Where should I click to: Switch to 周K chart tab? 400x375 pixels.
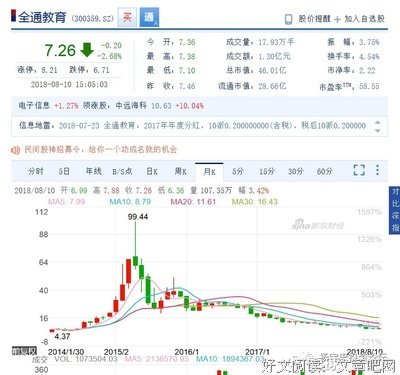[x=180, y=171]
